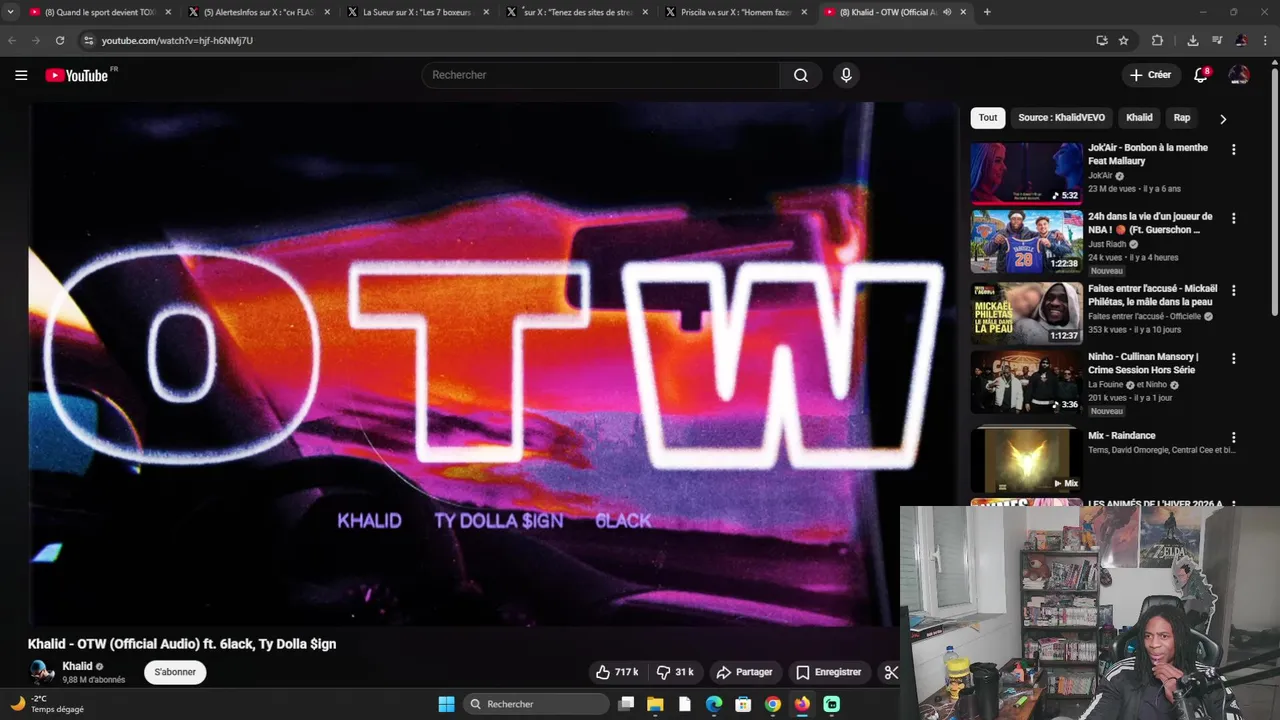Viewport: 1280px width, 720px height.
Task: Bookmark the page with the star icon
Action: click(1124, 40)
